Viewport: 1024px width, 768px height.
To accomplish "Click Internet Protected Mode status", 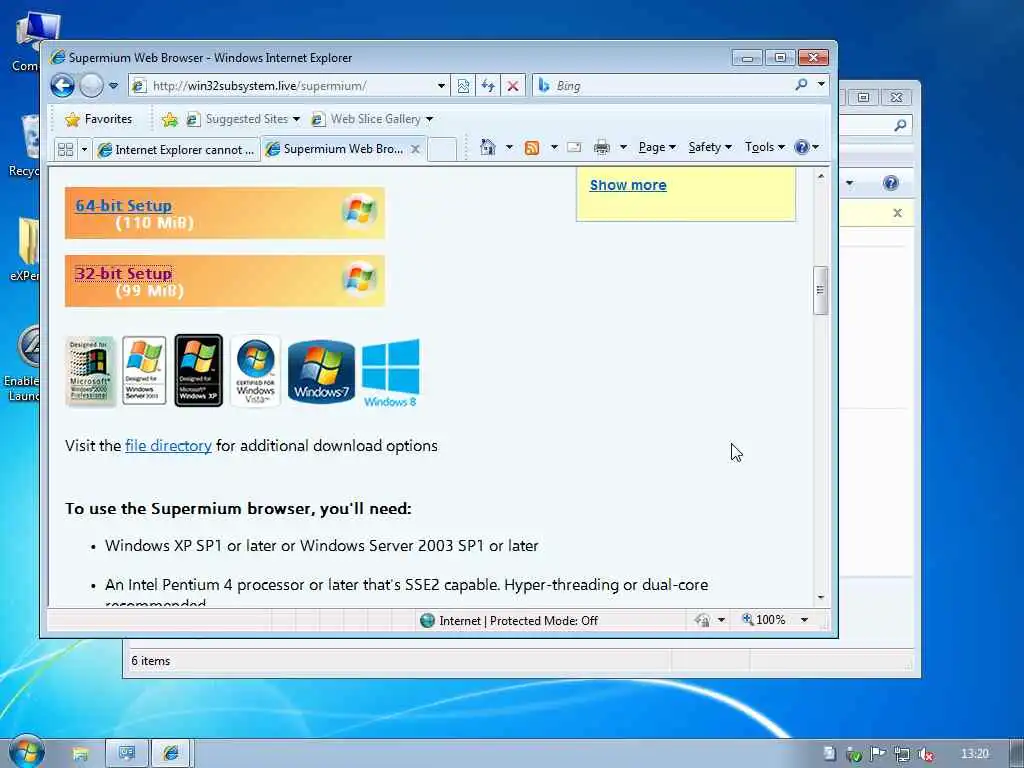I will [x=509, y=620].
